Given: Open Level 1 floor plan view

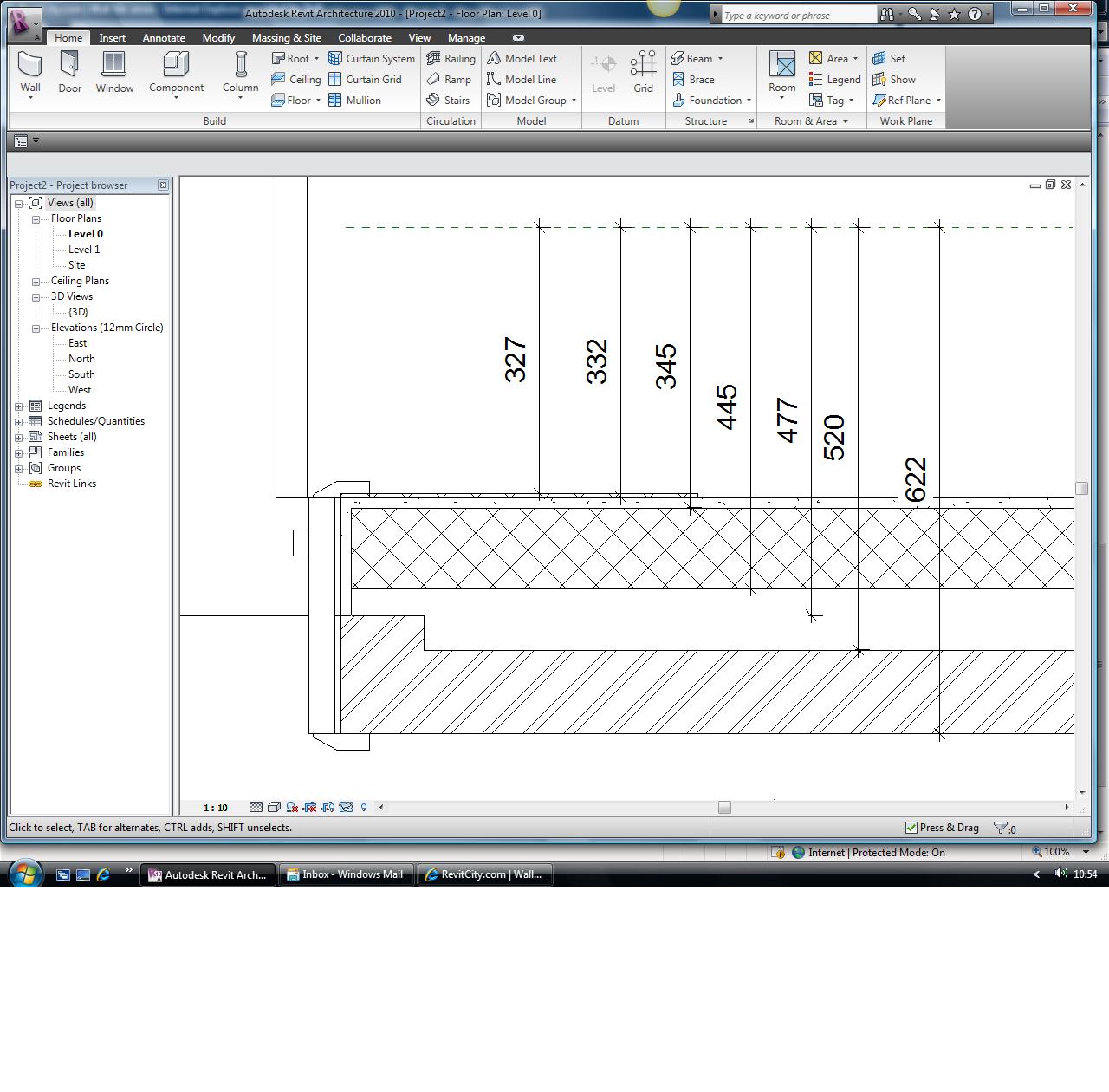Looking at the screenshot, I should (x=84, y=250).
